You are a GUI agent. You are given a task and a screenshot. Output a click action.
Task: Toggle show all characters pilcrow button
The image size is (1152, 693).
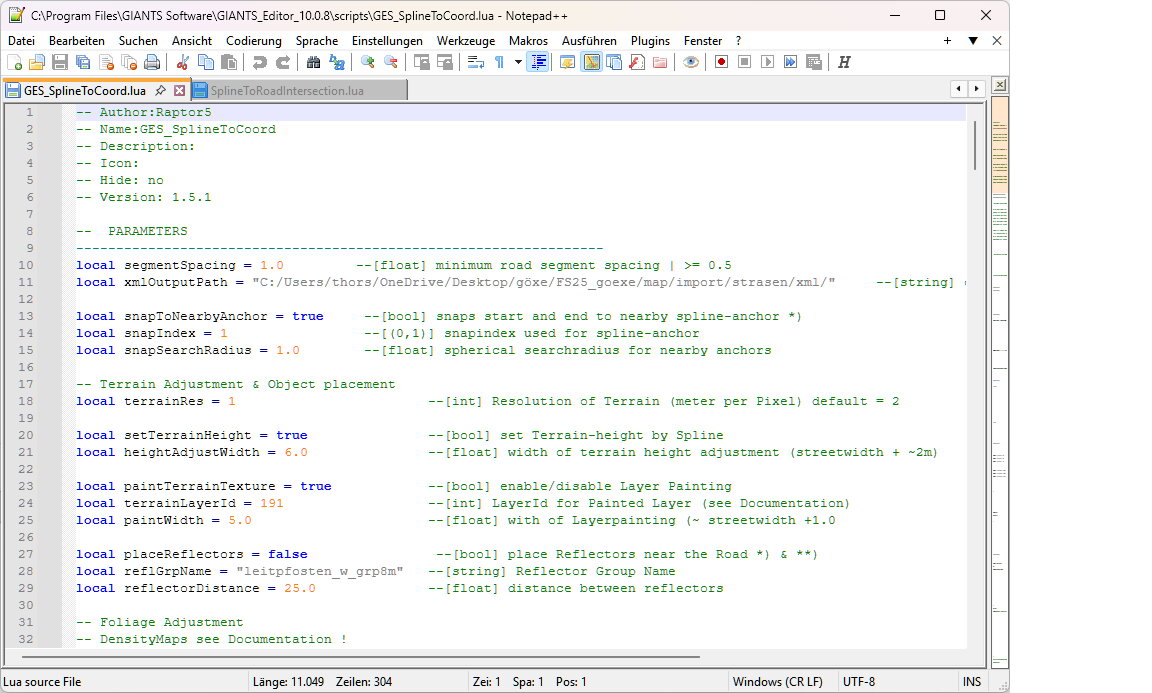tap(499, 62)
